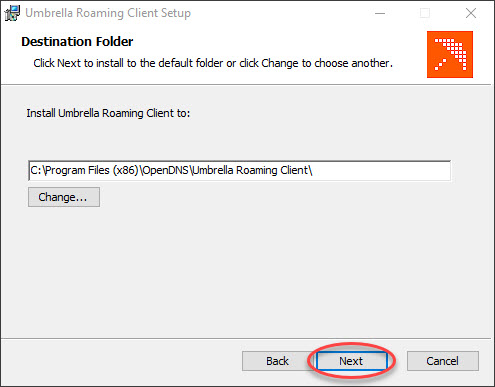Screen dimensions: 495x387
Task: Click Next to continue the installation
Action: click(x=351, y=361)
